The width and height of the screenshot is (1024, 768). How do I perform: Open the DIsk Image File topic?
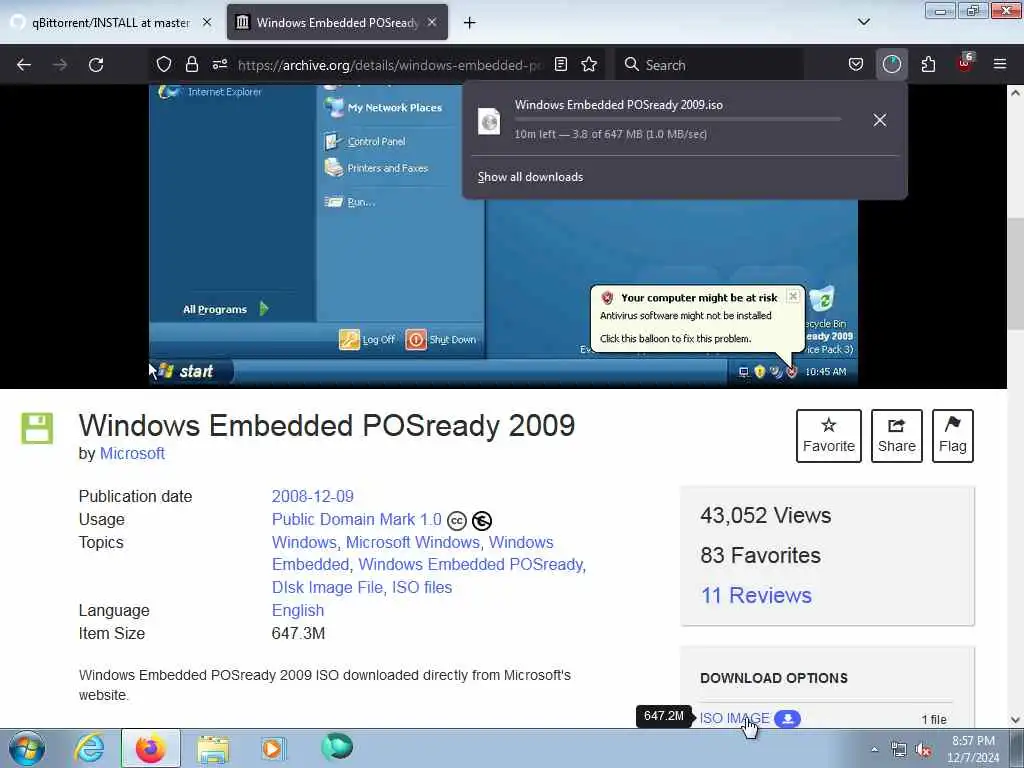click(x=327, y=587)
